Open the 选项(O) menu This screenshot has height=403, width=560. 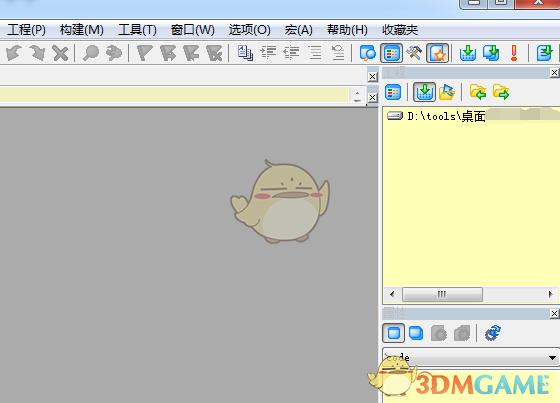(x=250, y=30)
